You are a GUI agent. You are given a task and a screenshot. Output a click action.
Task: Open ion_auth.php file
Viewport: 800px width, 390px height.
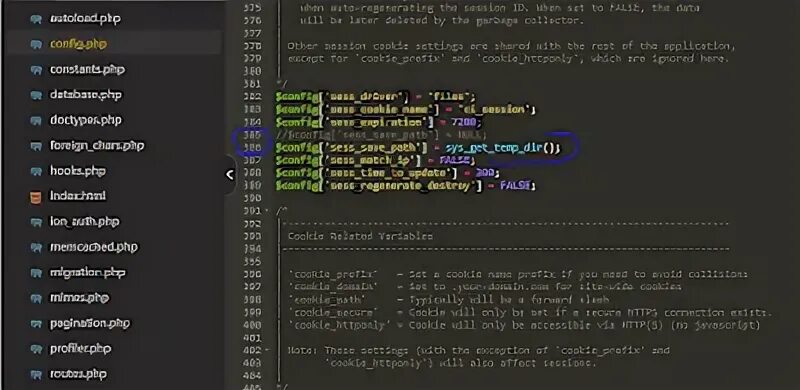[x=84, y=222]
